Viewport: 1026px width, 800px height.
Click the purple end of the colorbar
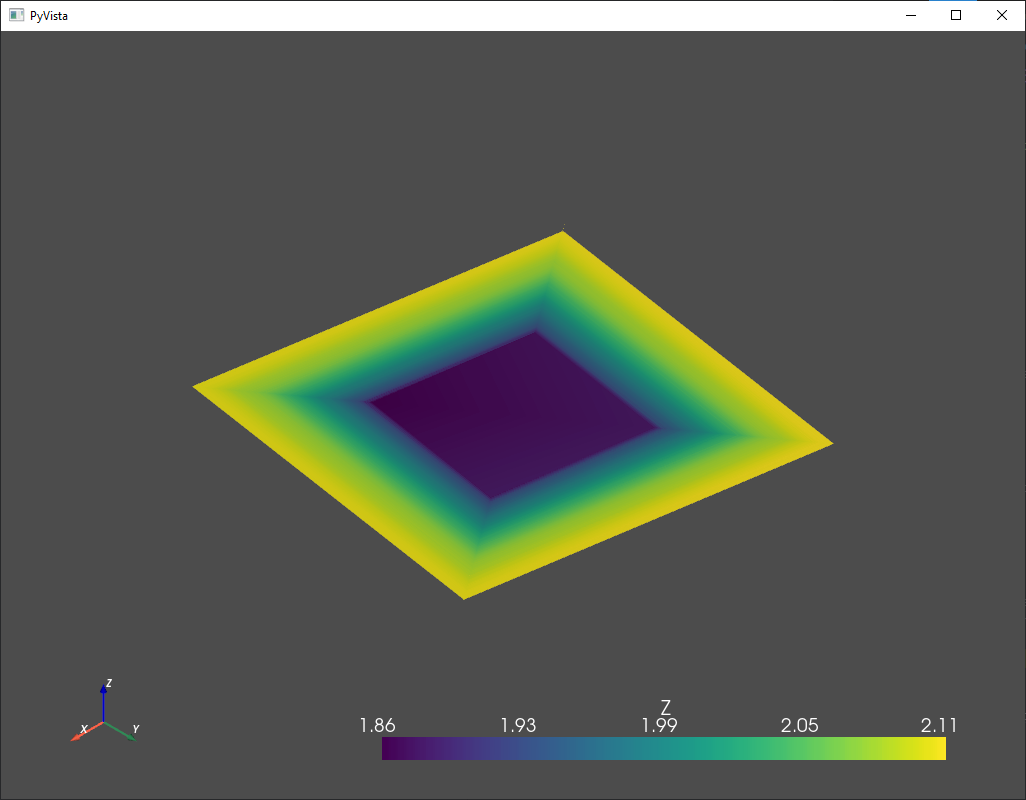point(390,747)
